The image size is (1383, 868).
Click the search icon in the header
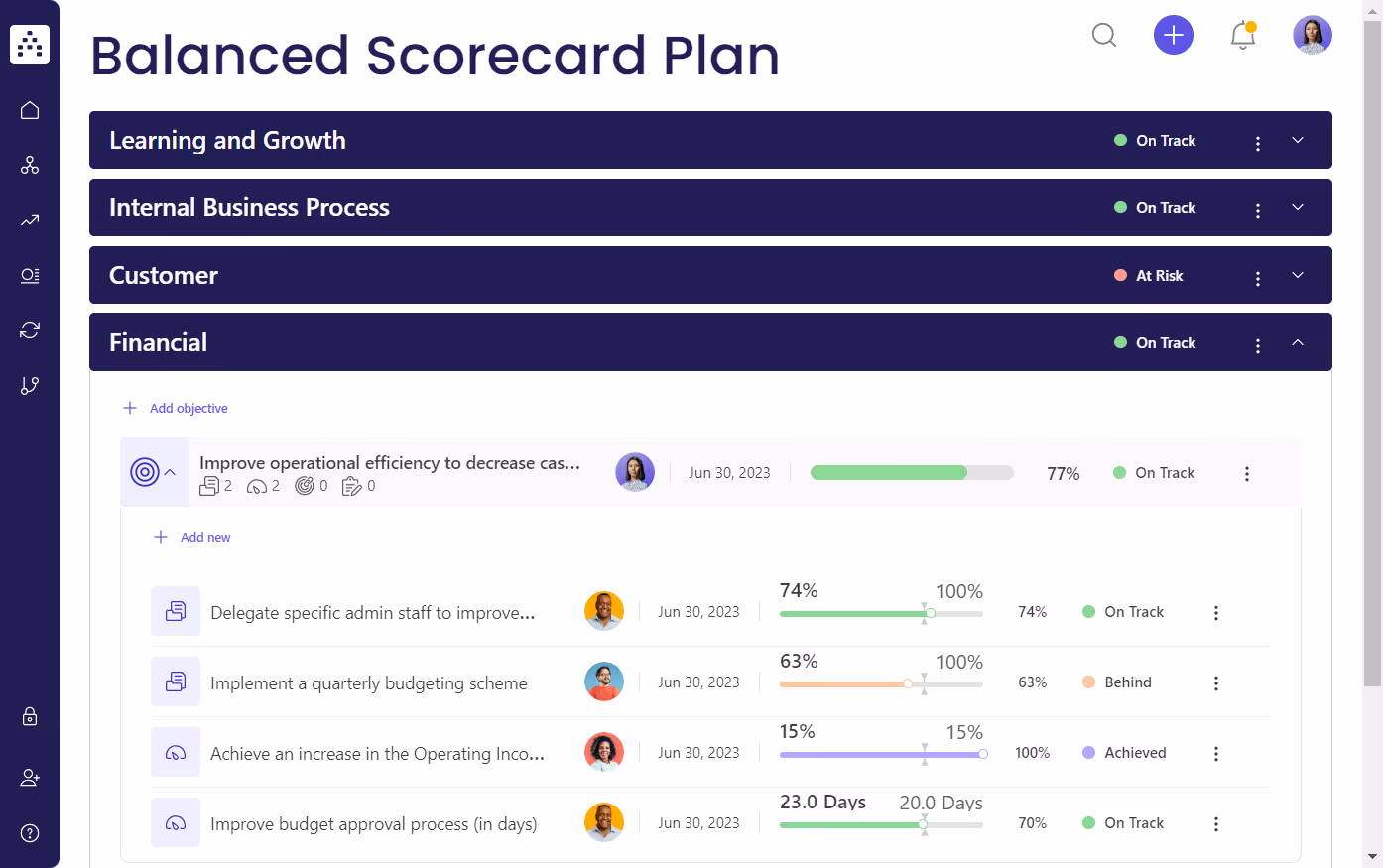coord(1104,35)
